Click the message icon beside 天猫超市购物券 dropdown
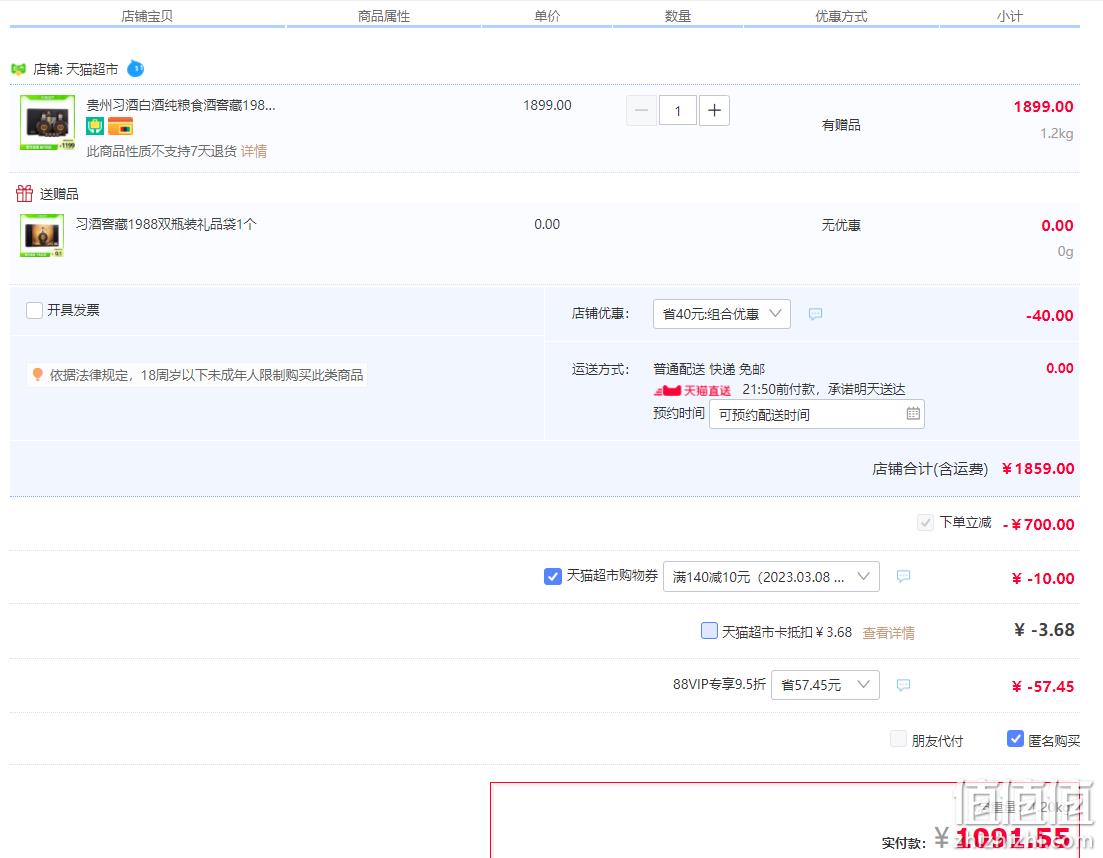 [x=903, y=577]
